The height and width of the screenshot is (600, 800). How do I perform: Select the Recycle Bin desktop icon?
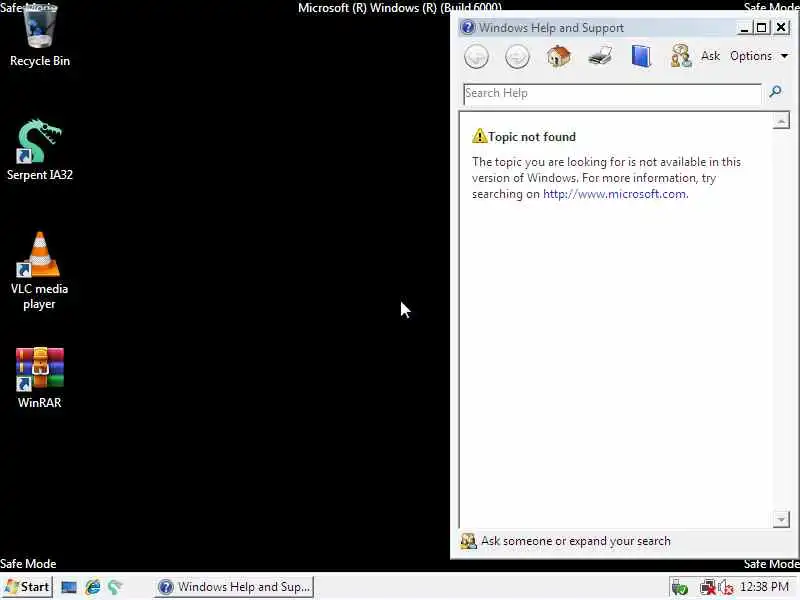click(x=40, y=36)
